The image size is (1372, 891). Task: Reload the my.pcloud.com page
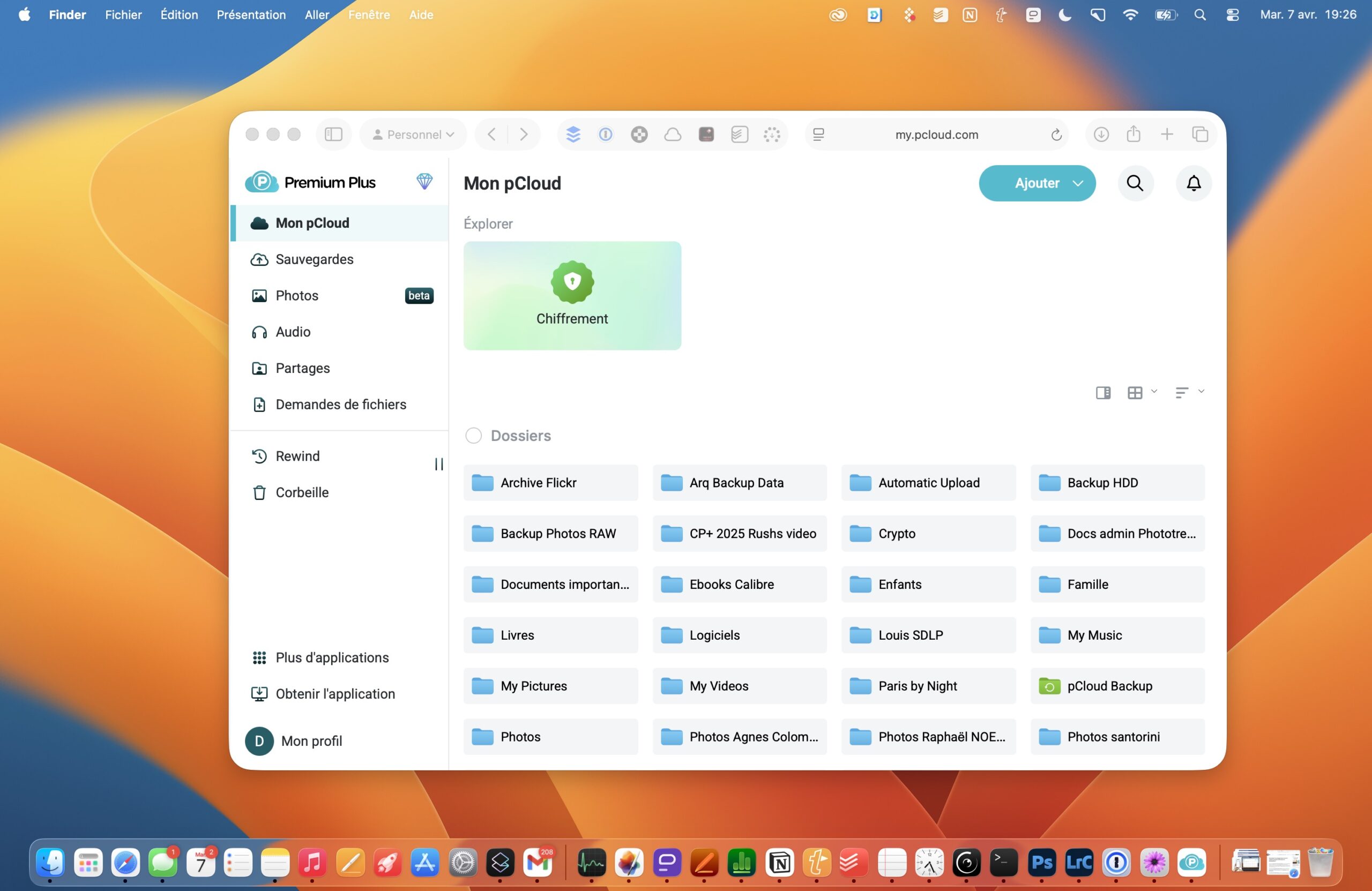pos(1056,134)
